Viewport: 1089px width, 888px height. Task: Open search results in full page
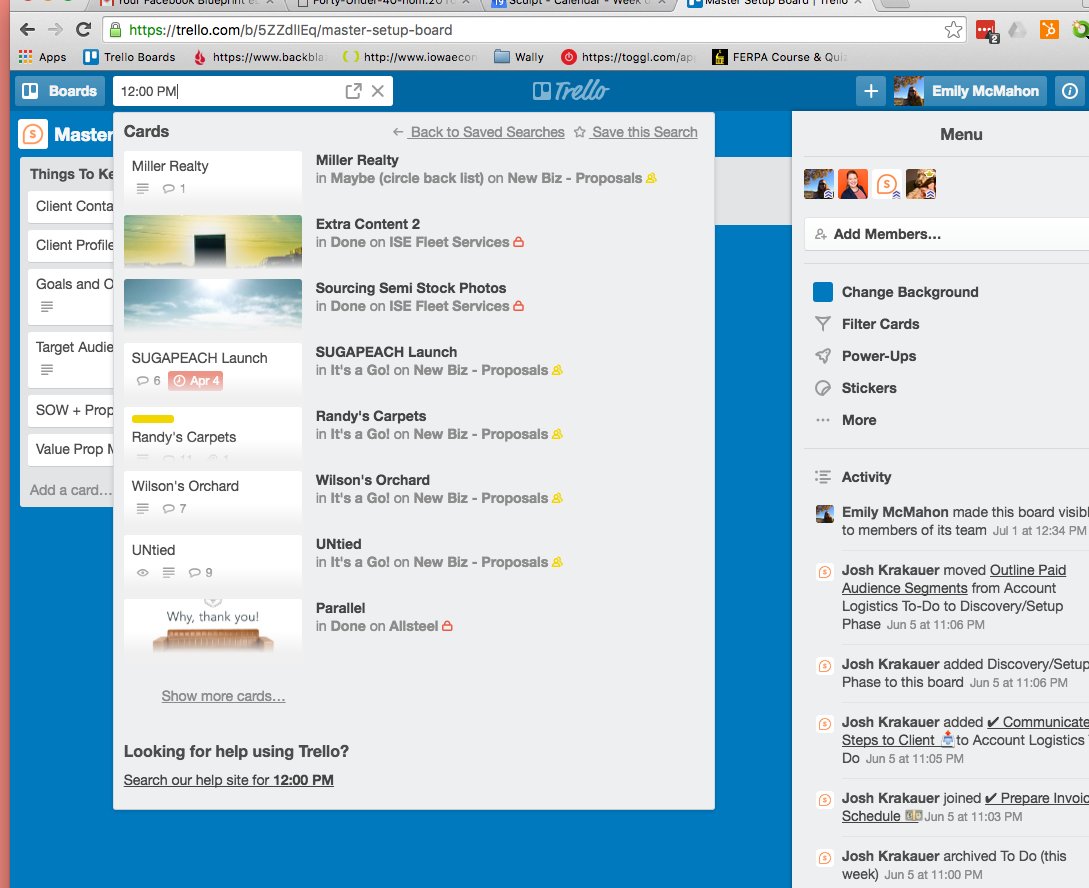pos(354,91)
